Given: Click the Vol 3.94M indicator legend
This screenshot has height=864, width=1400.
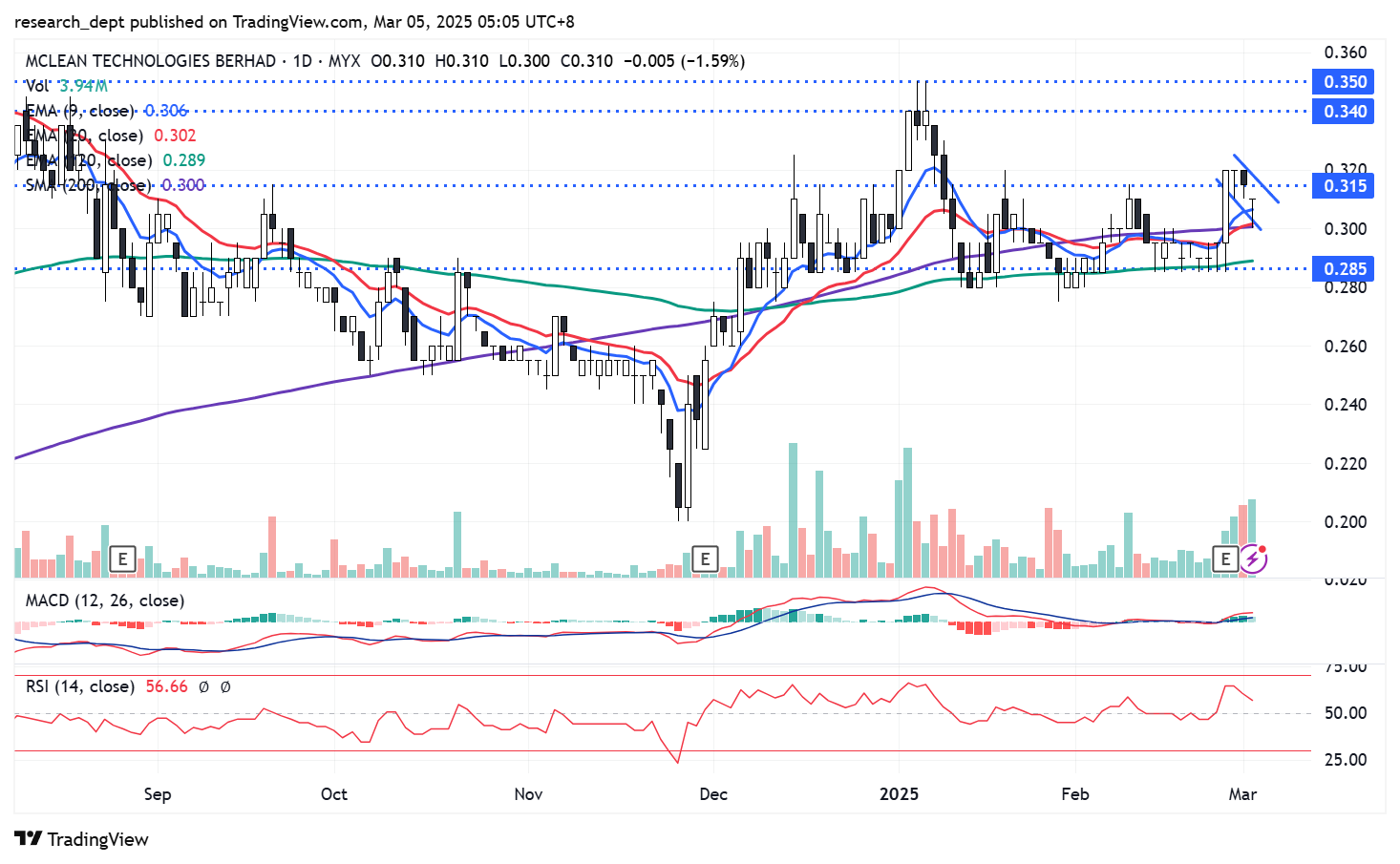Looking at the screenshot, I should [x=66, y=86].
